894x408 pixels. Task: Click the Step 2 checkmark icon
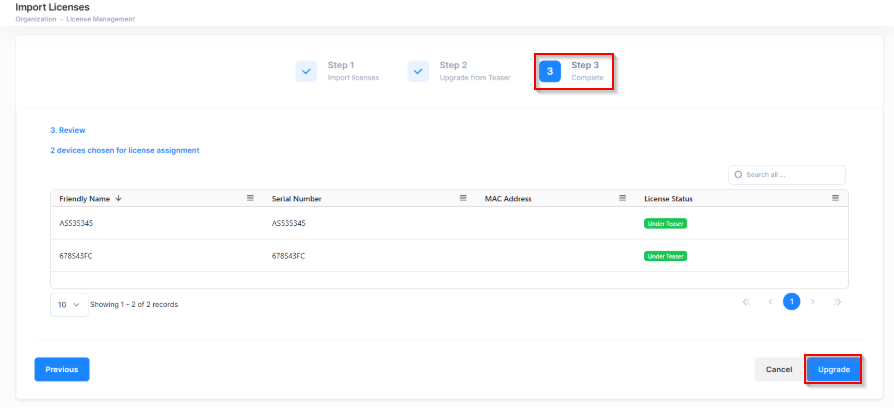click(x=418, y=71)
